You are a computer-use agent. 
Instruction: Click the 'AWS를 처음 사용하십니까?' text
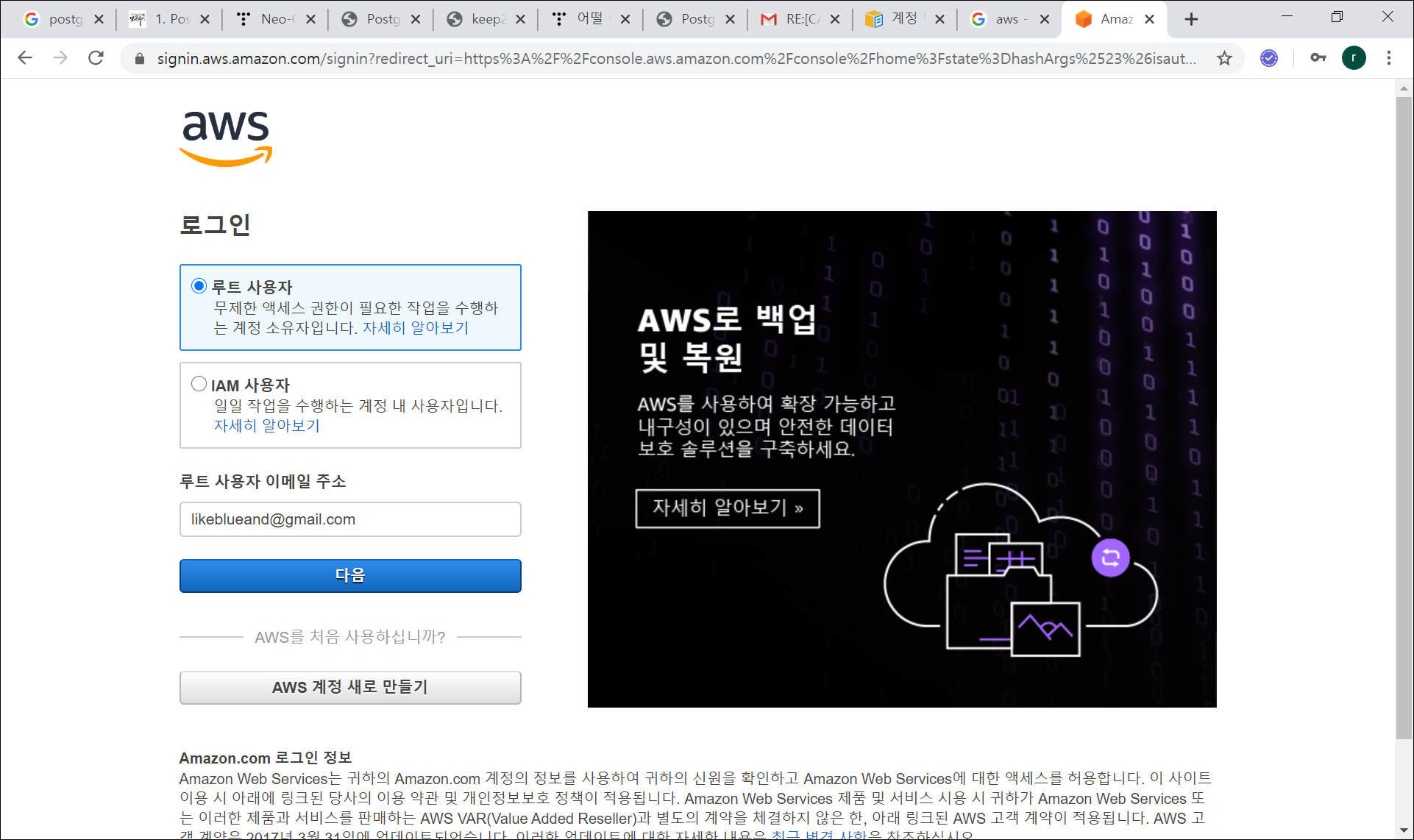(x=350, y=637)
